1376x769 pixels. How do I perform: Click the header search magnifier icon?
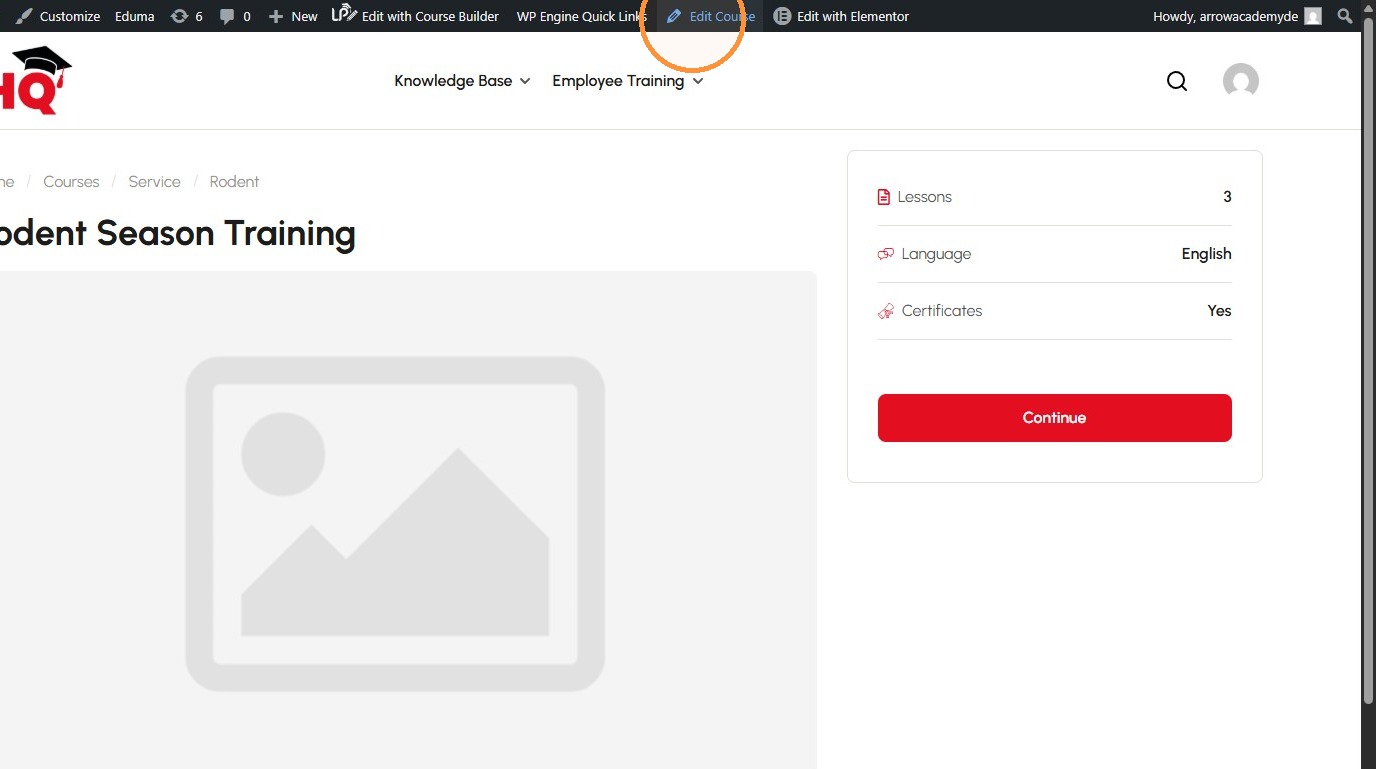pos(1177,81)
